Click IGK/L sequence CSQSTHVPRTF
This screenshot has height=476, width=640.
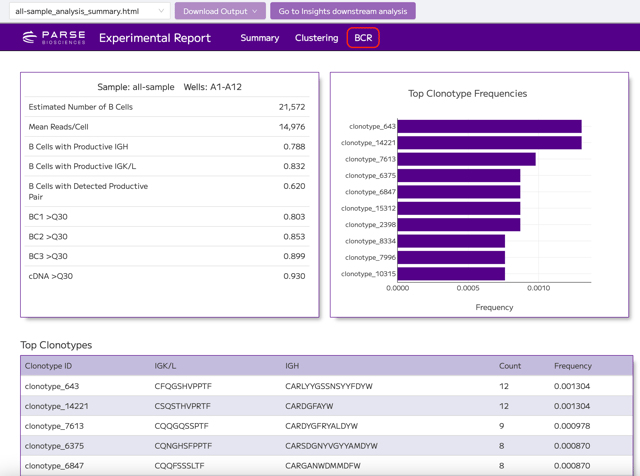182,406
